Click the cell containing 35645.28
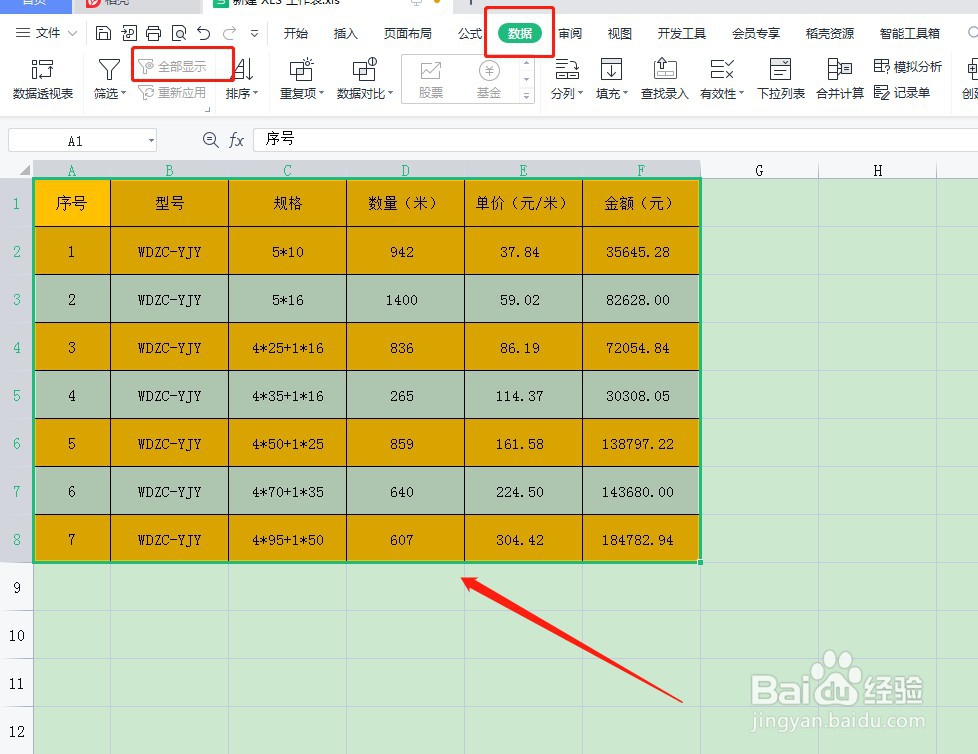The height and width of the screenshot is (754, 978). [641, 251]
